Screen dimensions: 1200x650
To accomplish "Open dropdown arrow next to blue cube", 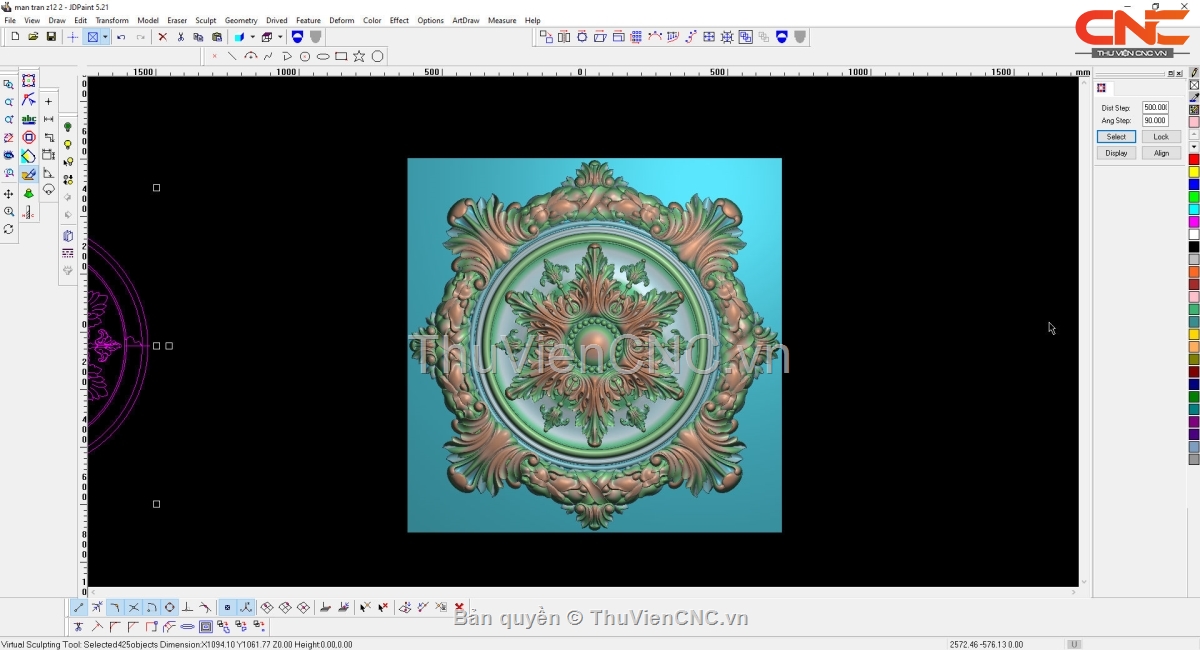I will click(x=252, y=37).
